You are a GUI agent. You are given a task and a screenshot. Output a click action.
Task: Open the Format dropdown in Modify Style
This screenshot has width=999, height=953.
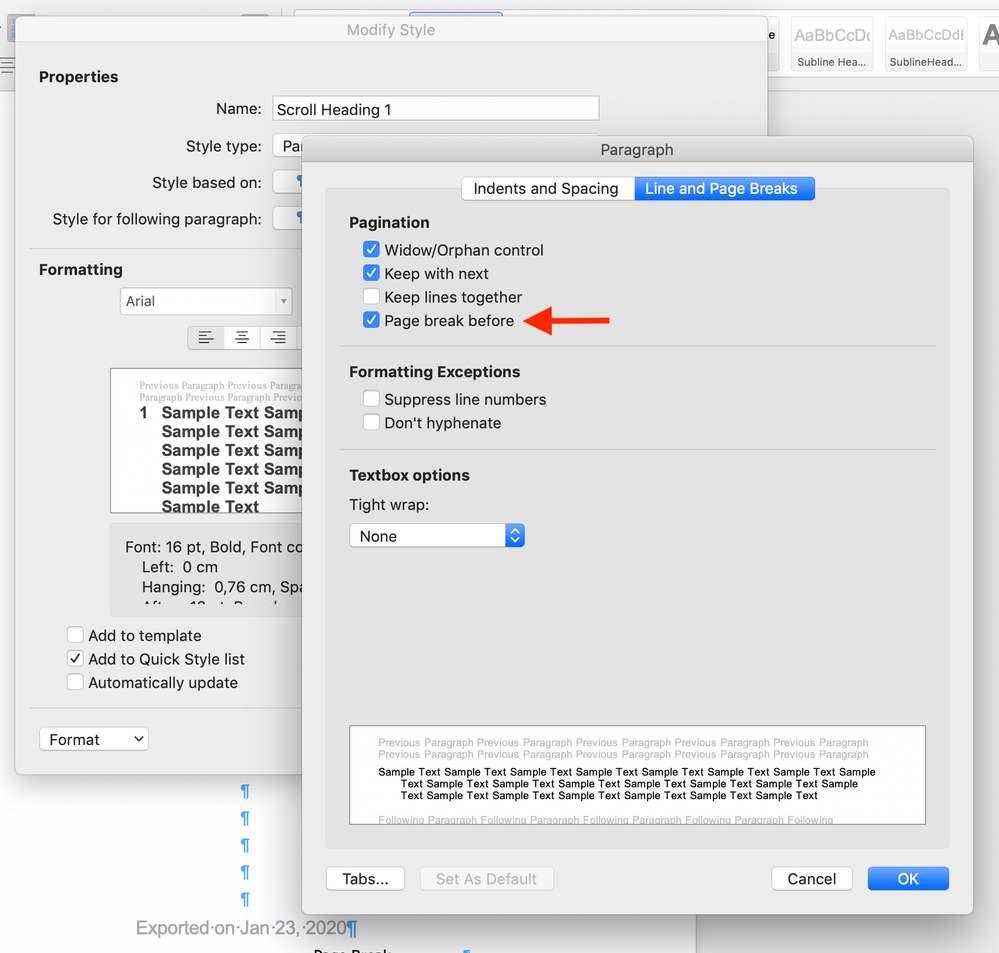[94, 739]
